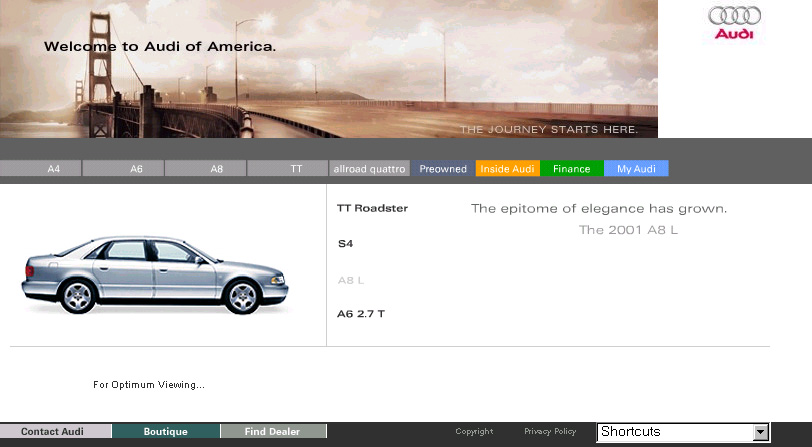Screen dimensions: 812x447
Task: Click 'THE JOURNEY STARTS HERE.' banner text
Action: [549, 129]
